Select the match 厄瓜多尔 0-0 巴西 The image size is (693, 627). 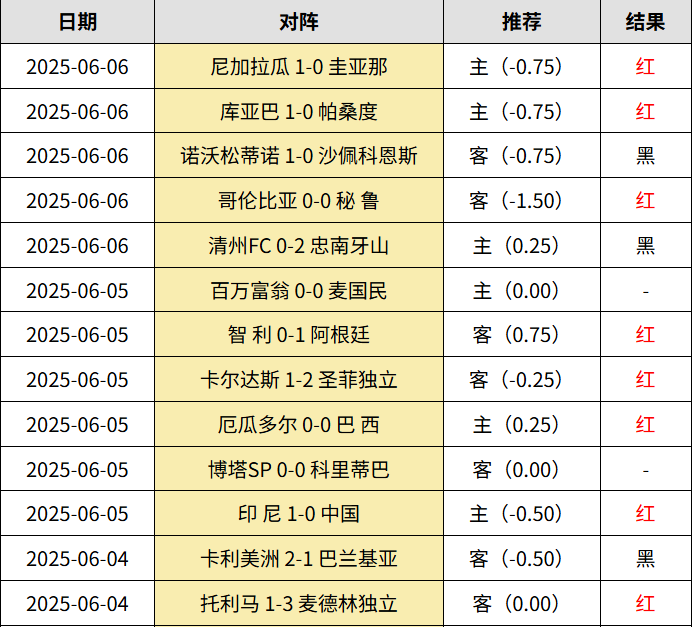[299, 425]
